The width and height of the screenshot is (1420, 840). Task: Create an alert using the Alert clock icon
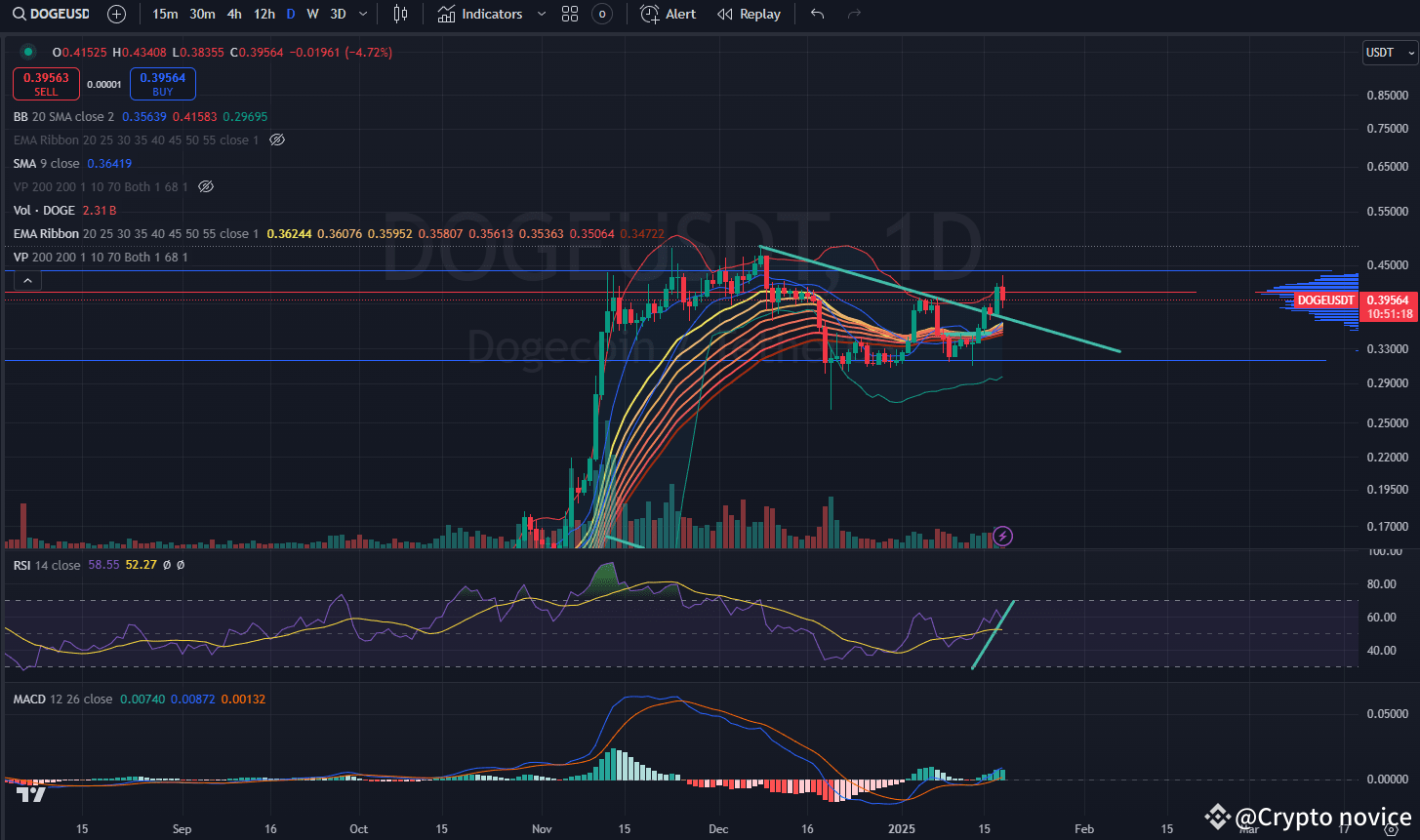click(668, 14)
